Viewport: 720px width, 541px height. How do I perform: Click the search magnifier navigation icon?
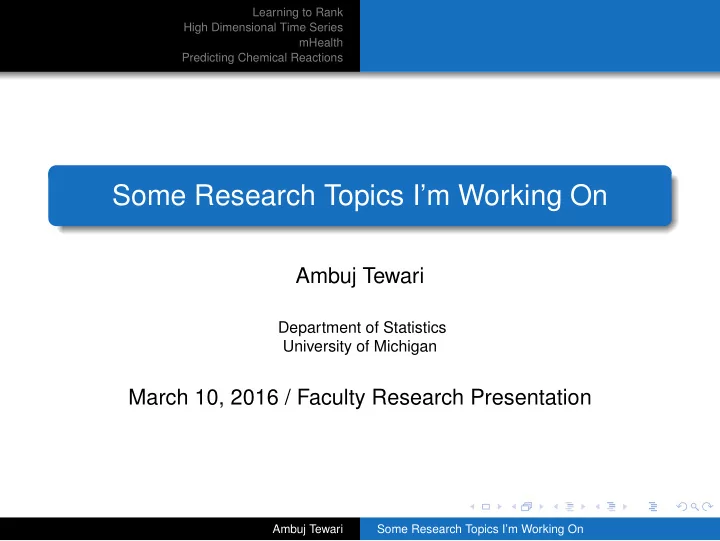(x=695, y=507)
